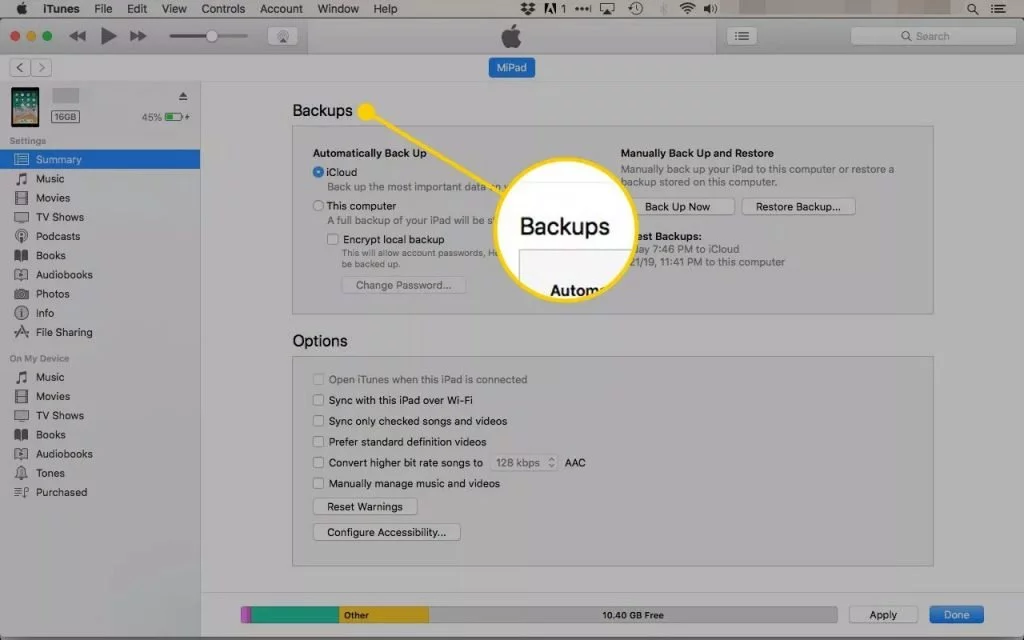Image resolution: width=1024 pixels, height=640 pixels.
Task: Click the Back Up Now button
Action: click(677, 207)
